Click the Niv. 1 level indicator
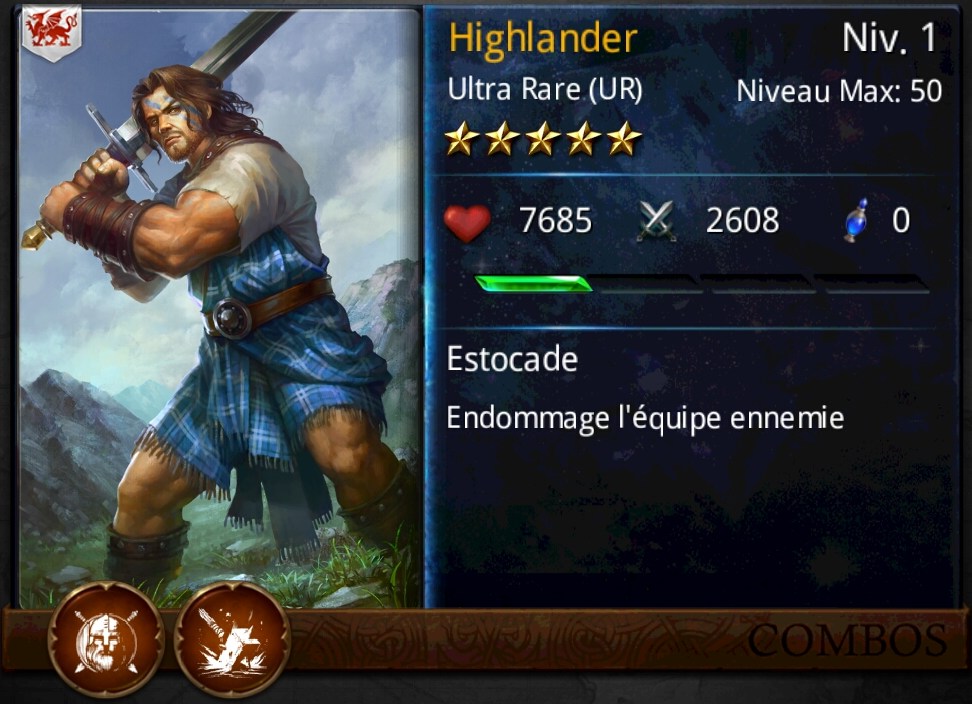Viewport: 972px width, 704px height. pos(890,38)
